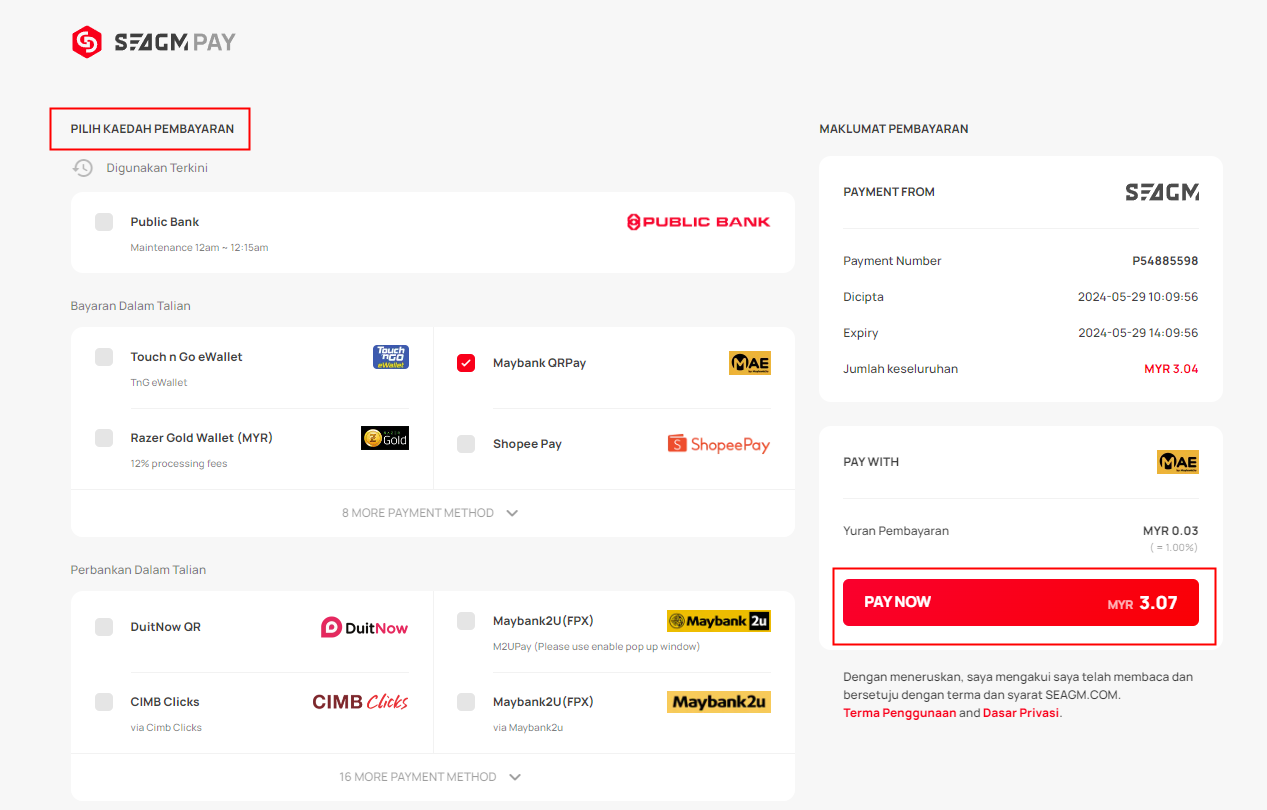Uncheck the Maybank QRPay checkbox
This screenshot has width=1267, height=810.
click(x=466, y=363)
